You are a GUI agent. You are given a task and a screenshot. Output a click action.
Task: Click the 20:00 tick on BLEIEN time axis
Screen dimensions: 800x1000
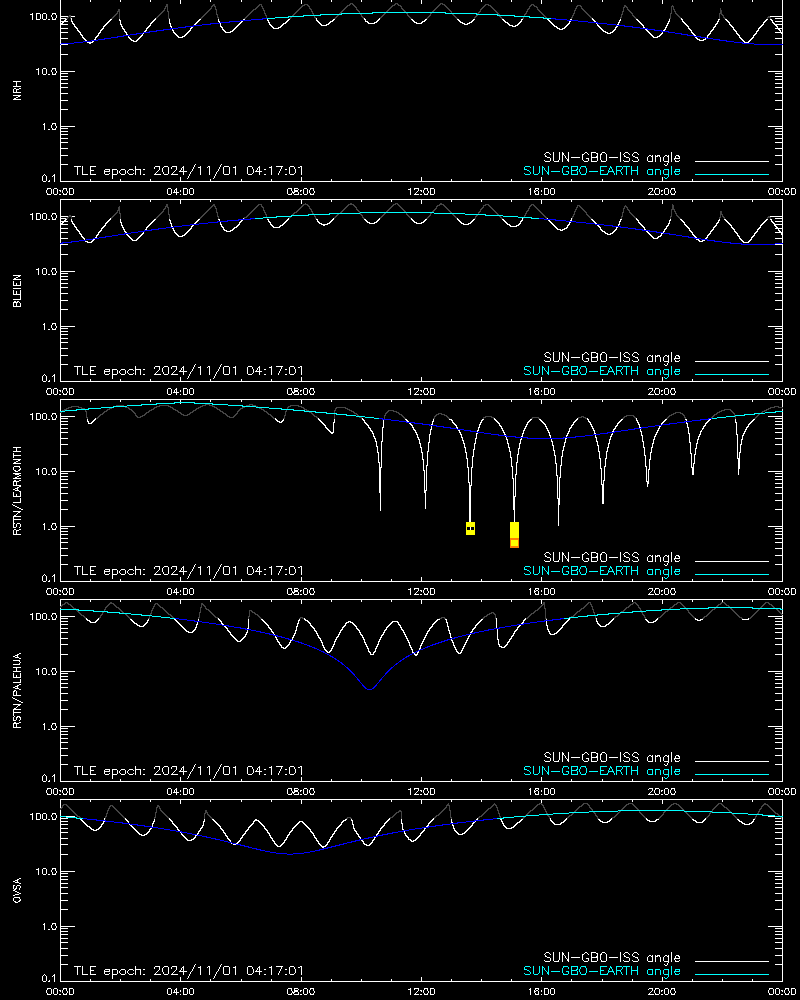point(662,392)
